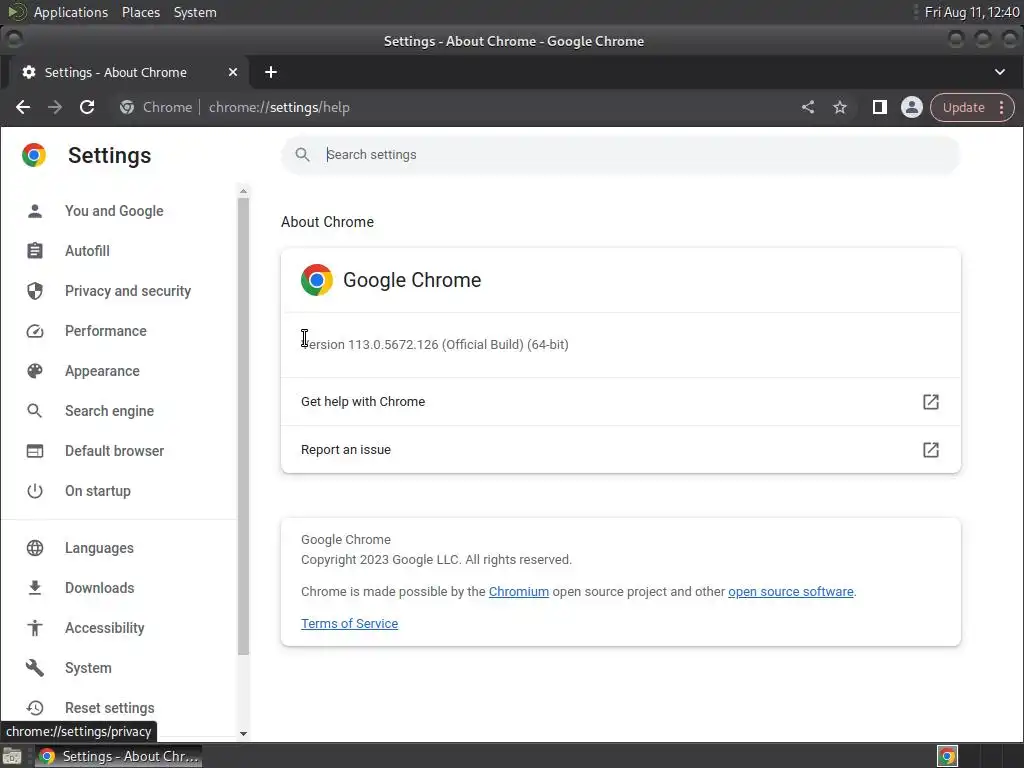Bookmark this tab with the star icon
The image size is (1024, 768).
[x=840, y=107]
